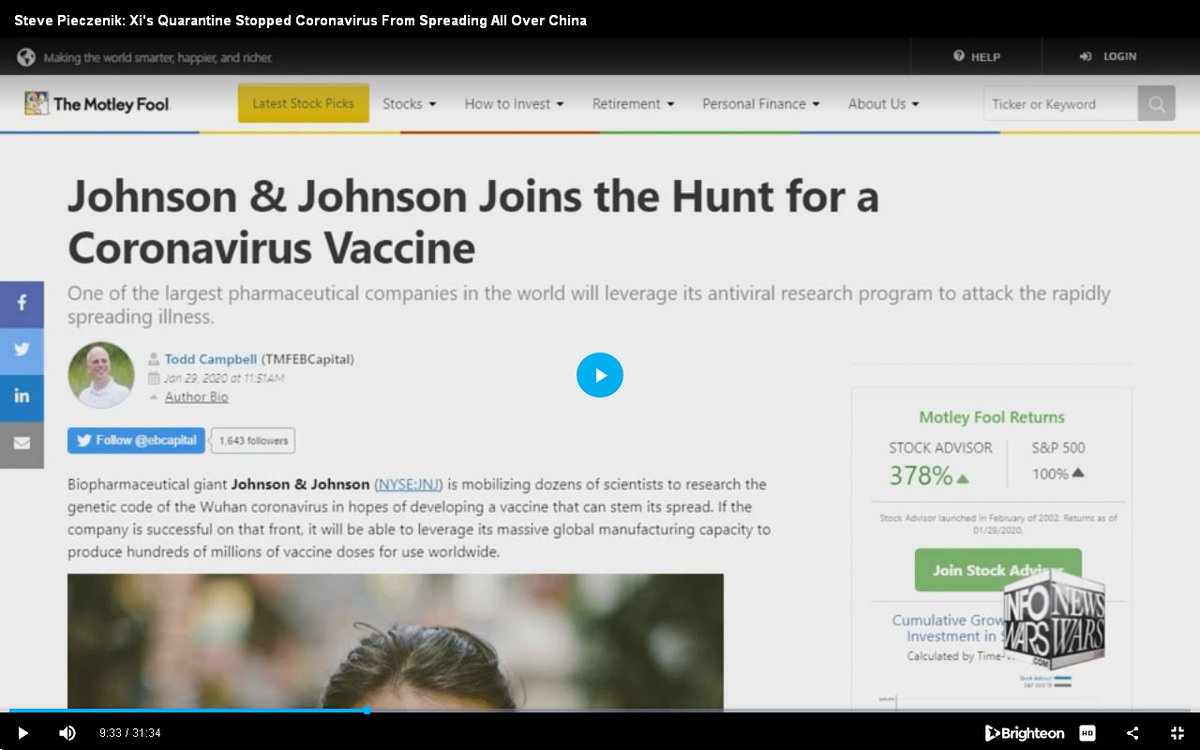Image resolution: width=1200 pixels, height=750 pixels.
Task: Open the Author Bio link
Action: click(x=196, y=397)
